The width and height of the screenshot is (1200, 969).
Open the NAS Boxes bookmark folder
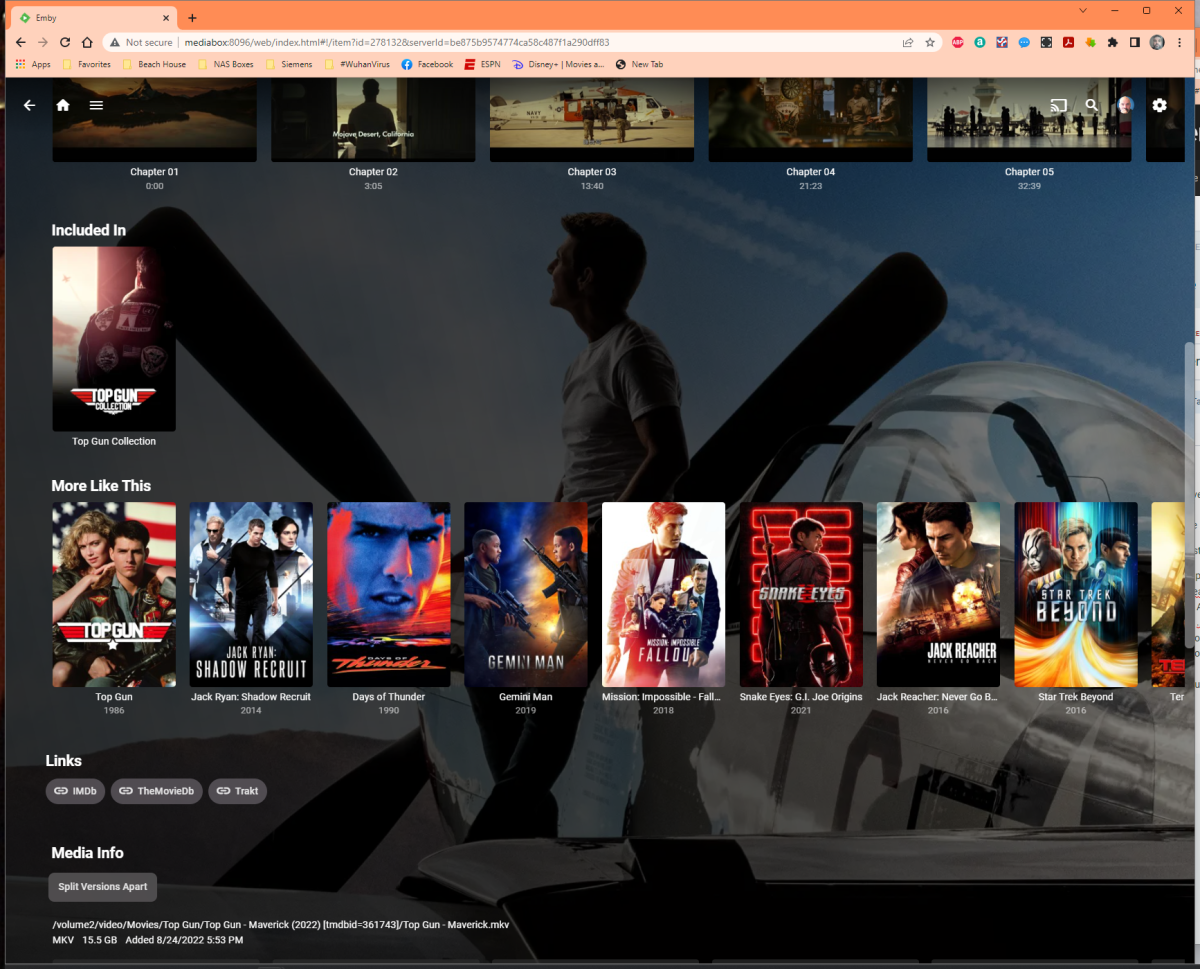point(226,64)
